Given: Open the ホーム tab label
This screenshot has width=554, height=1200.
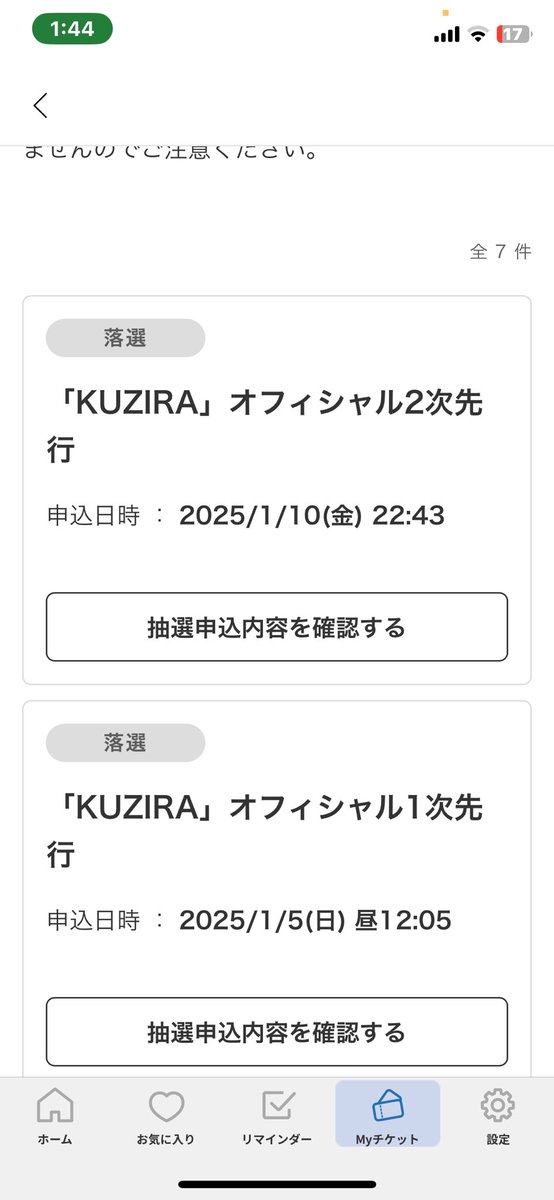Looking at the screenshot, I should coord(55,1139).
